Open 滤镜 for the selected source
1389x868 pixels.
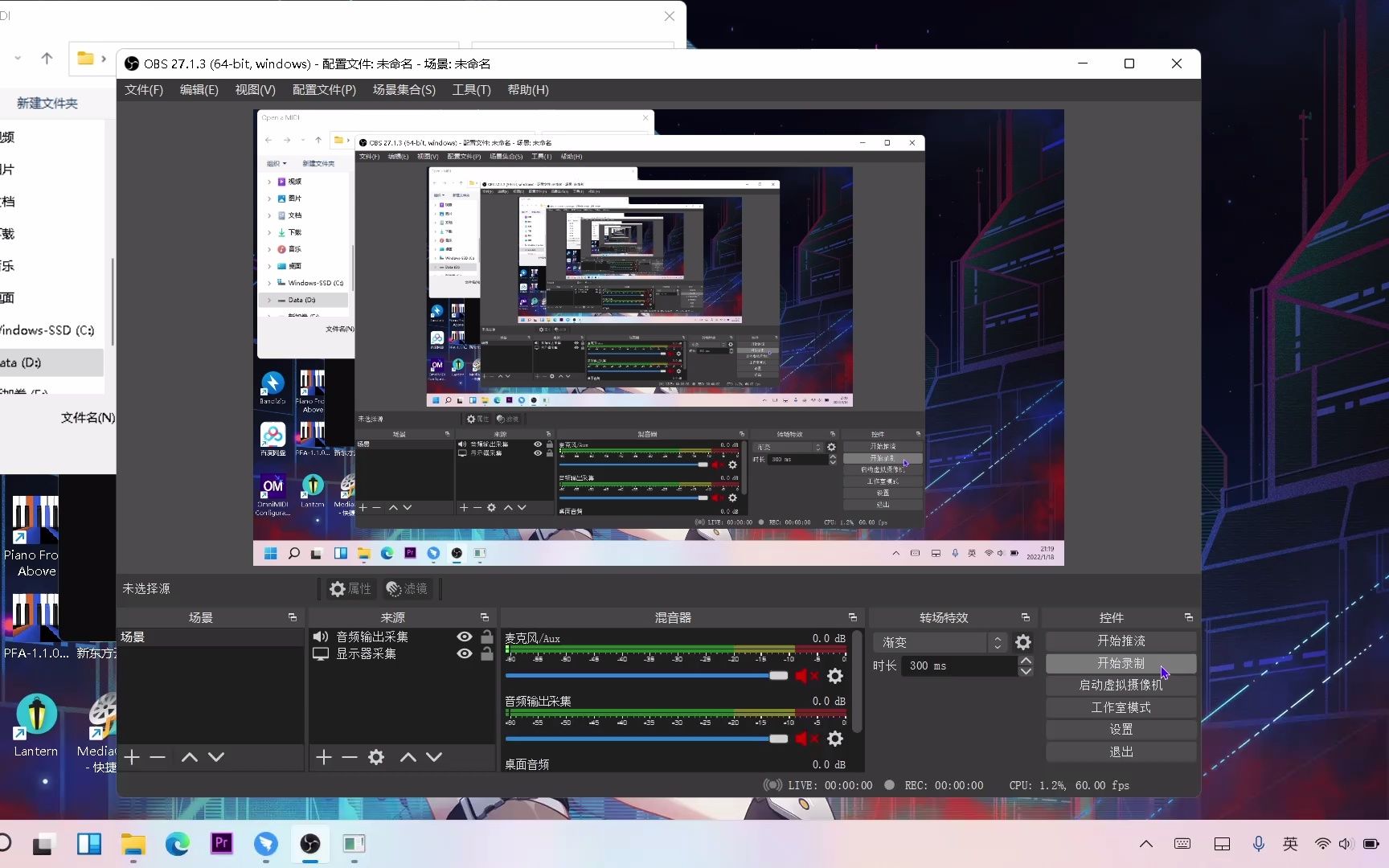tap(407, 589)
